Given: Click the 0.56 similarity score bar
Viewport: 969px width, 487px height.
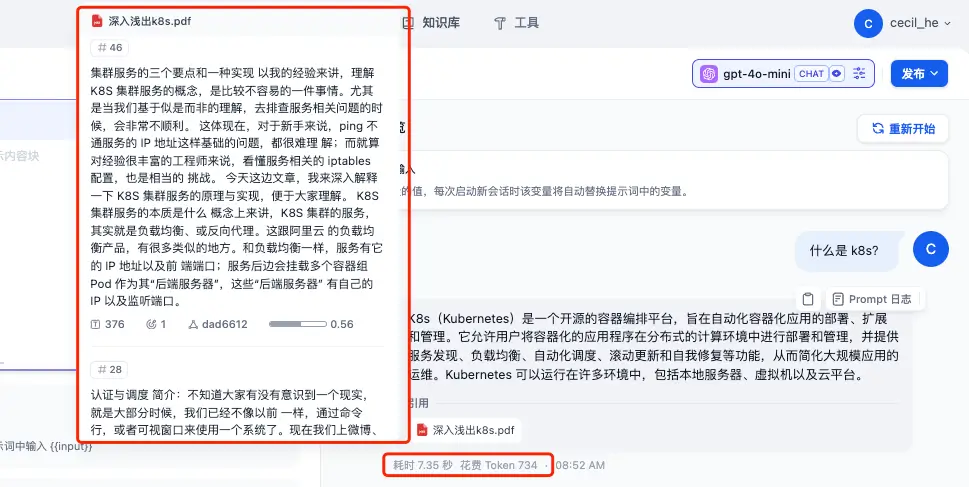Looking at the screenshot, I should point(298,324).
